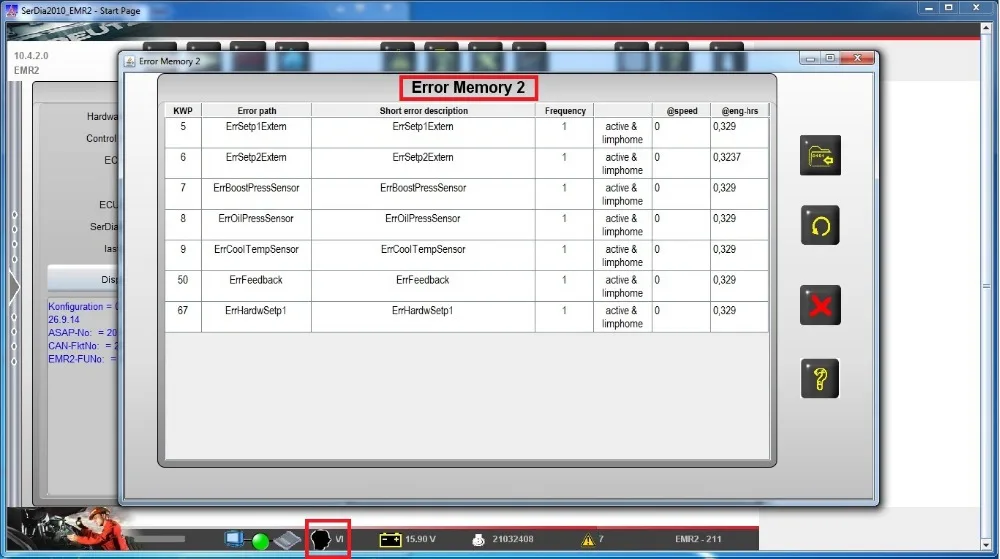Minimize the Error Memory 2 dialog
This screenshot has width=1000, height=559.
pyautogui.click(x=811, y=59)
